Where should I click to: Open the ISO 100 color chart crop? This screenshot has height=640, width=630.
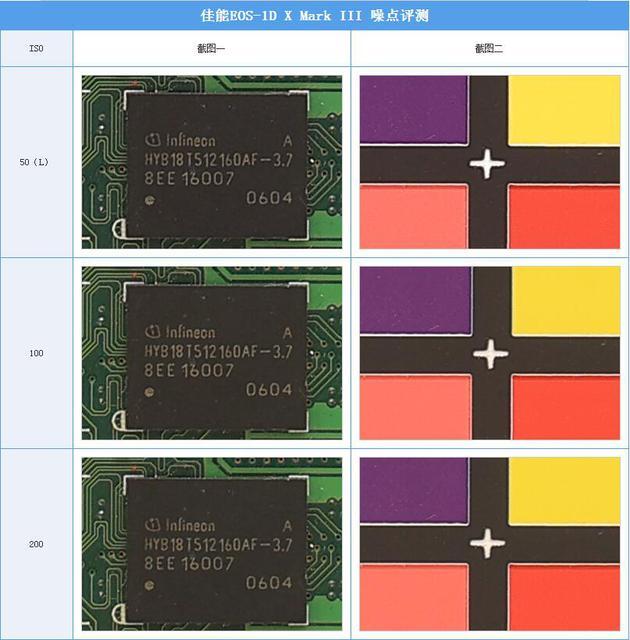tap(490, 353)
